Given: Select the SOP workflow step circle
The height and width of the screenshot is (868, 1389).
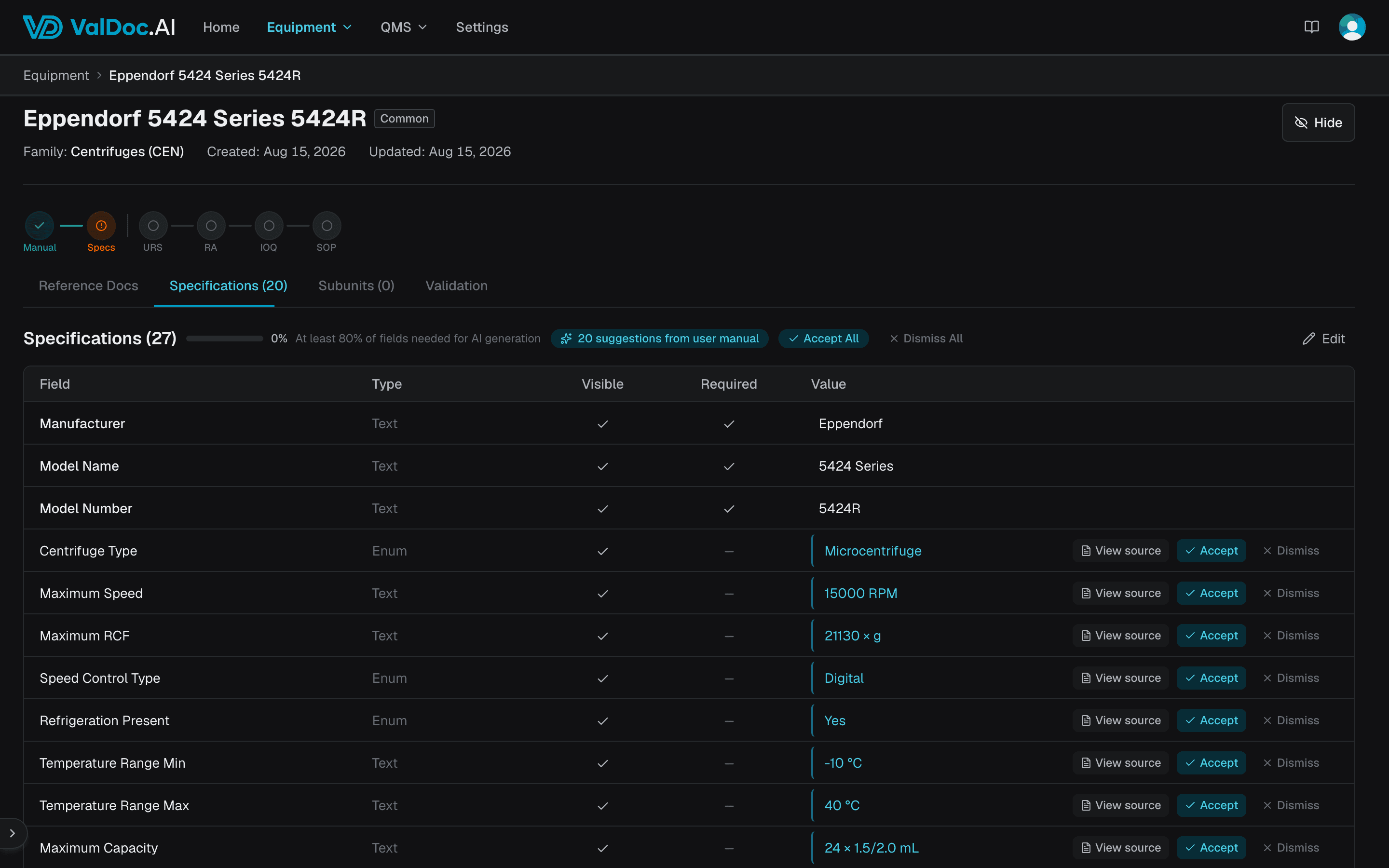Looking at the screenshot, I should point(327,226).
